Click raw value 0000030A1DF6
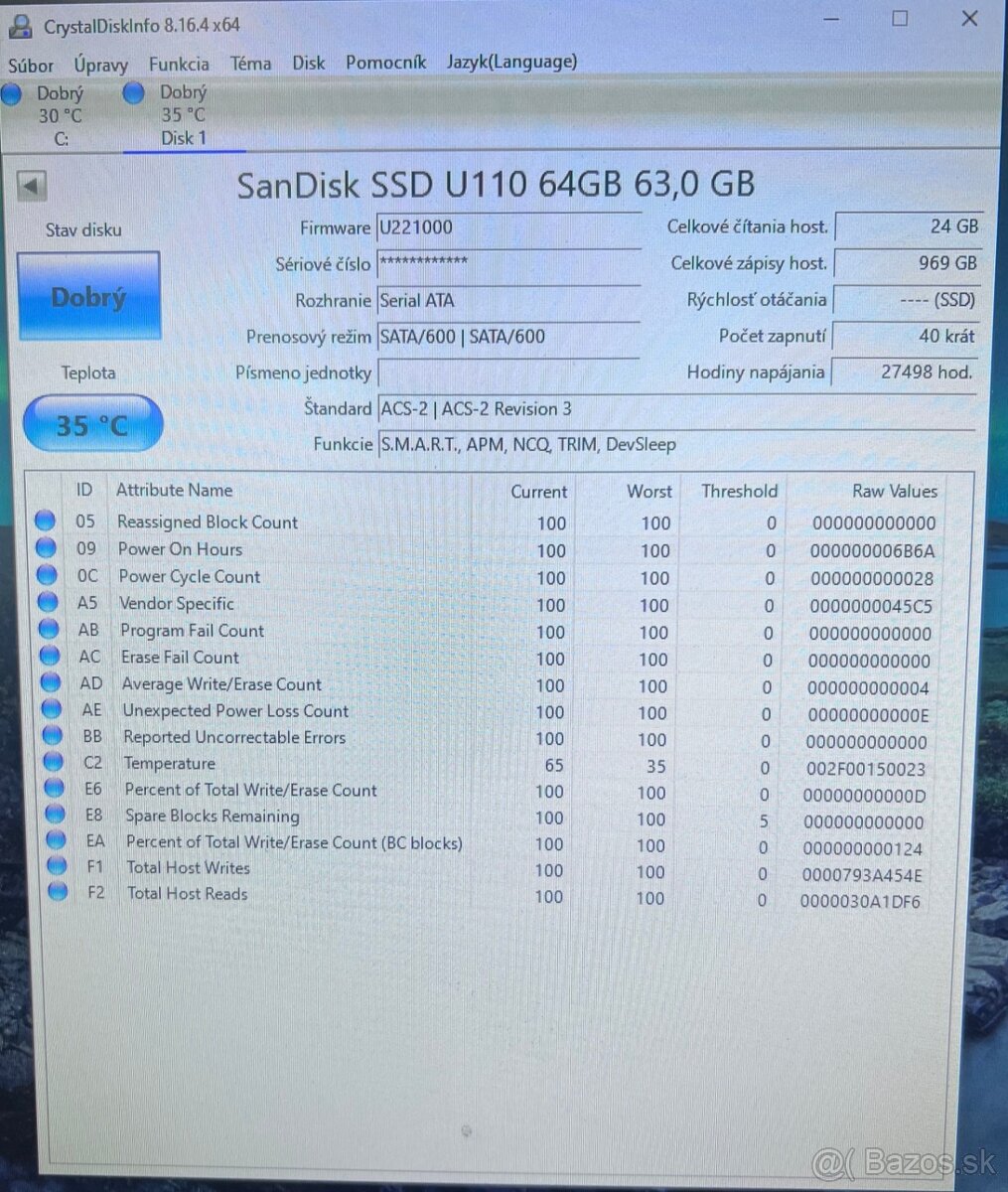The height and width of the screenshot is (1192, 1008). [x=860, y=902]
